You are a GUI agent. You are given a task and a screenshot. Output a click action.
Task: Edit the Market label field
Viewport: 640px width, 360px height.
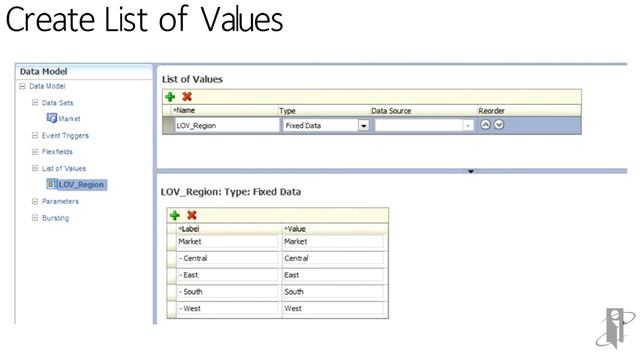tap(228, 242)
